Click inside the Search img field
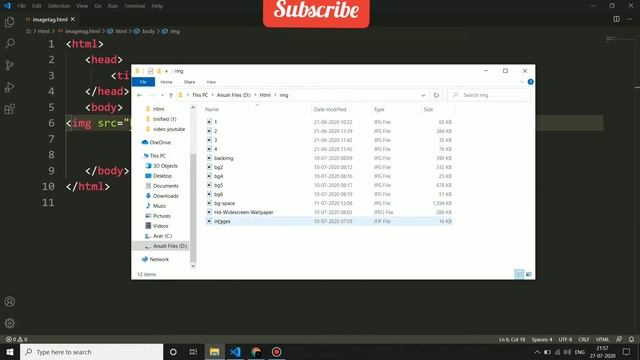Screen dimensions: 640x360 [489, 95]
